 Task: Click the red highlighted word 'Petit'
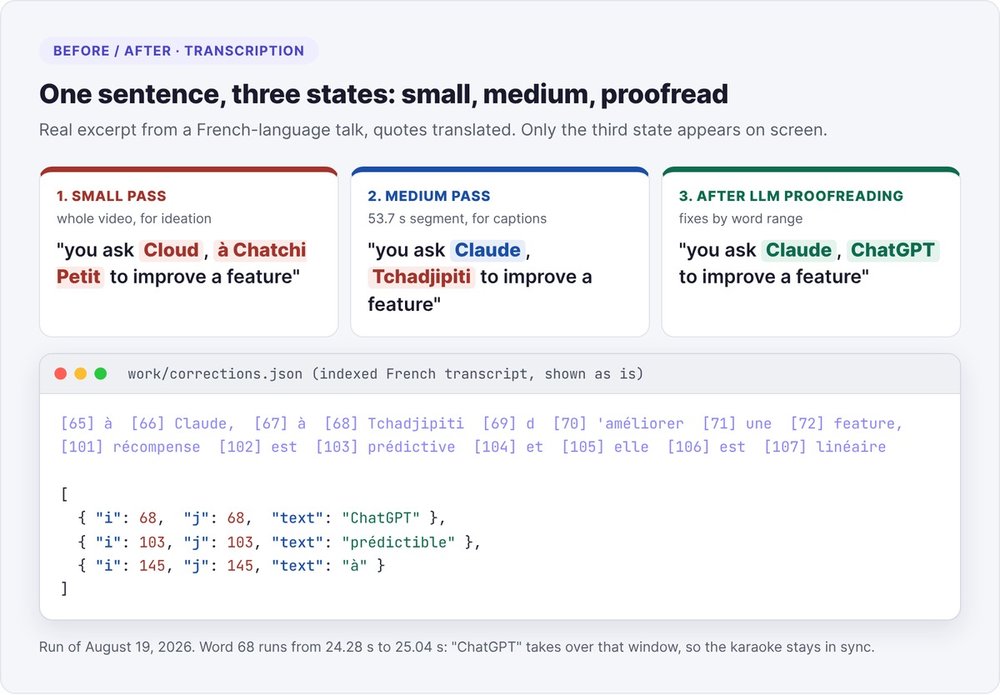point(79,277)
